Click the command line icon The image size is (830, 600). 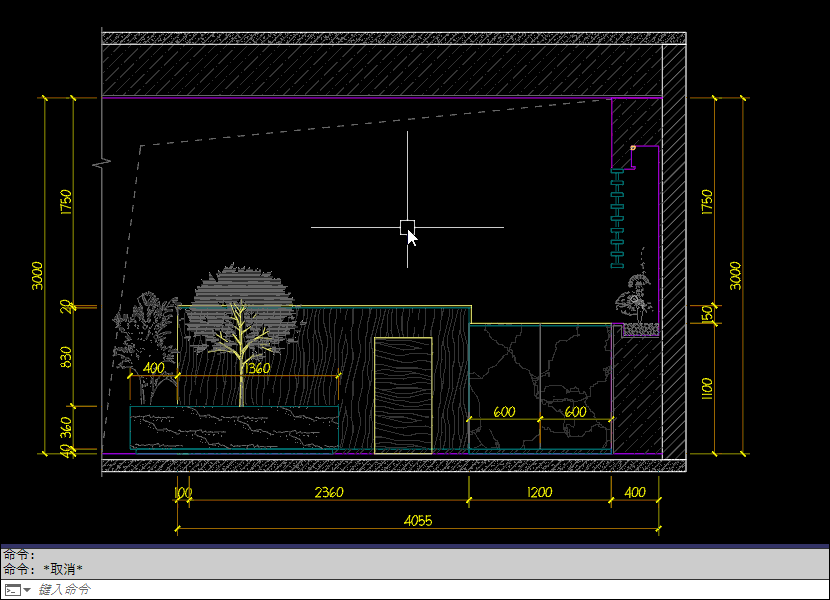coord(11,590)
